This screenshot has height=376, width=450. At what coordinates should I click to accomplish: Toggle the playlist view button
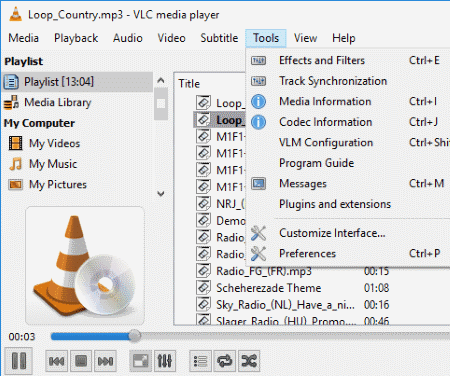pos(200,361)
